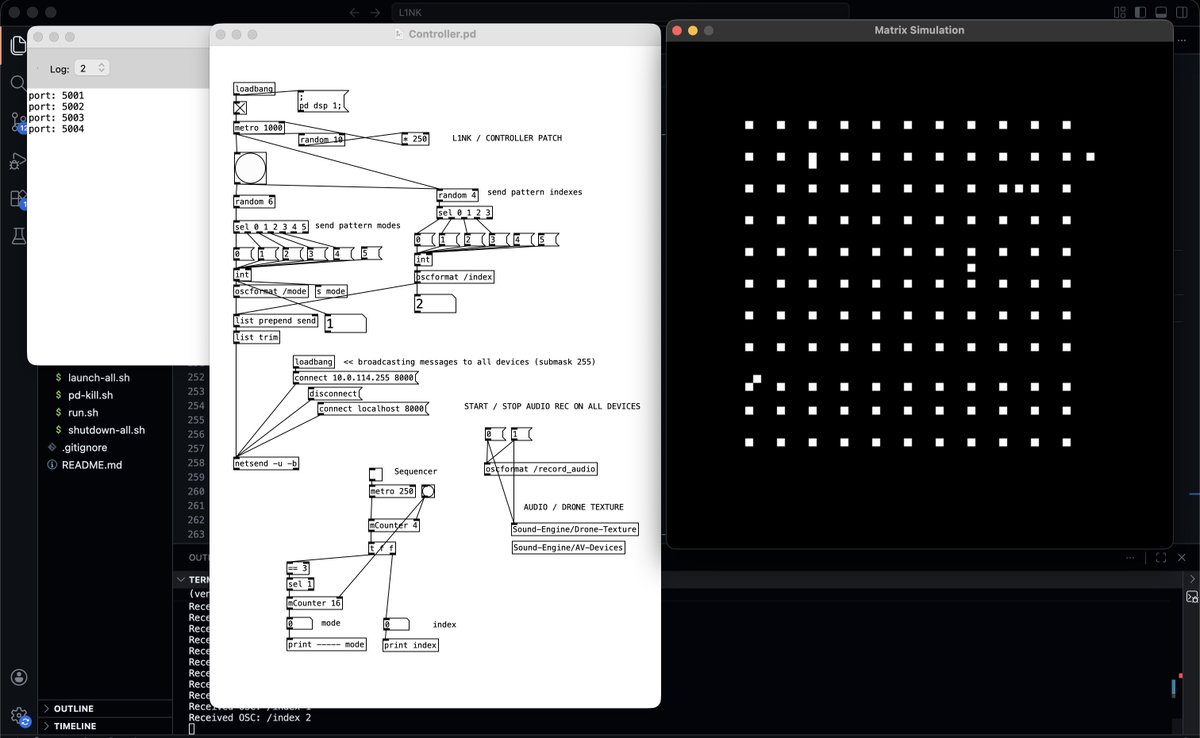The width and height of the screenshot is (1200, 738).
Task: Open run.sh in the file explorer
Action: (x=83, y=412)
